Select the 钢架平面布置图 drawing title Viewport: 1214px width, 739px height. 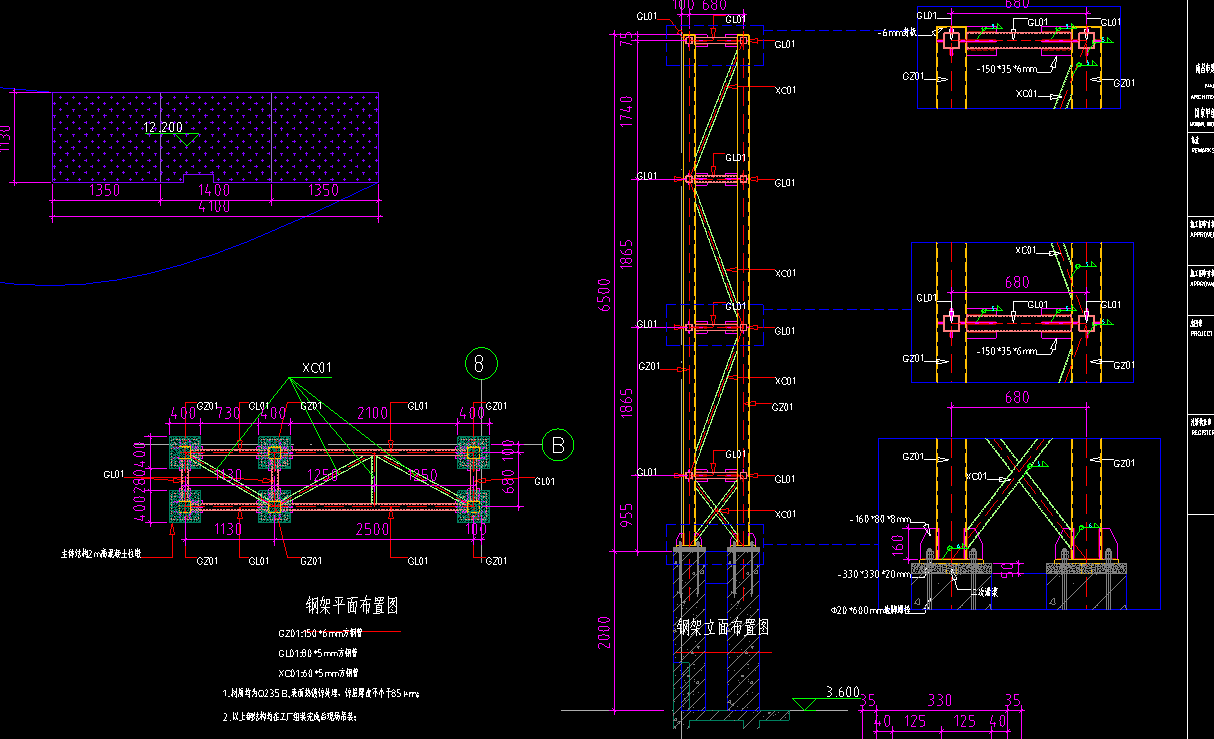click(351, 605)
